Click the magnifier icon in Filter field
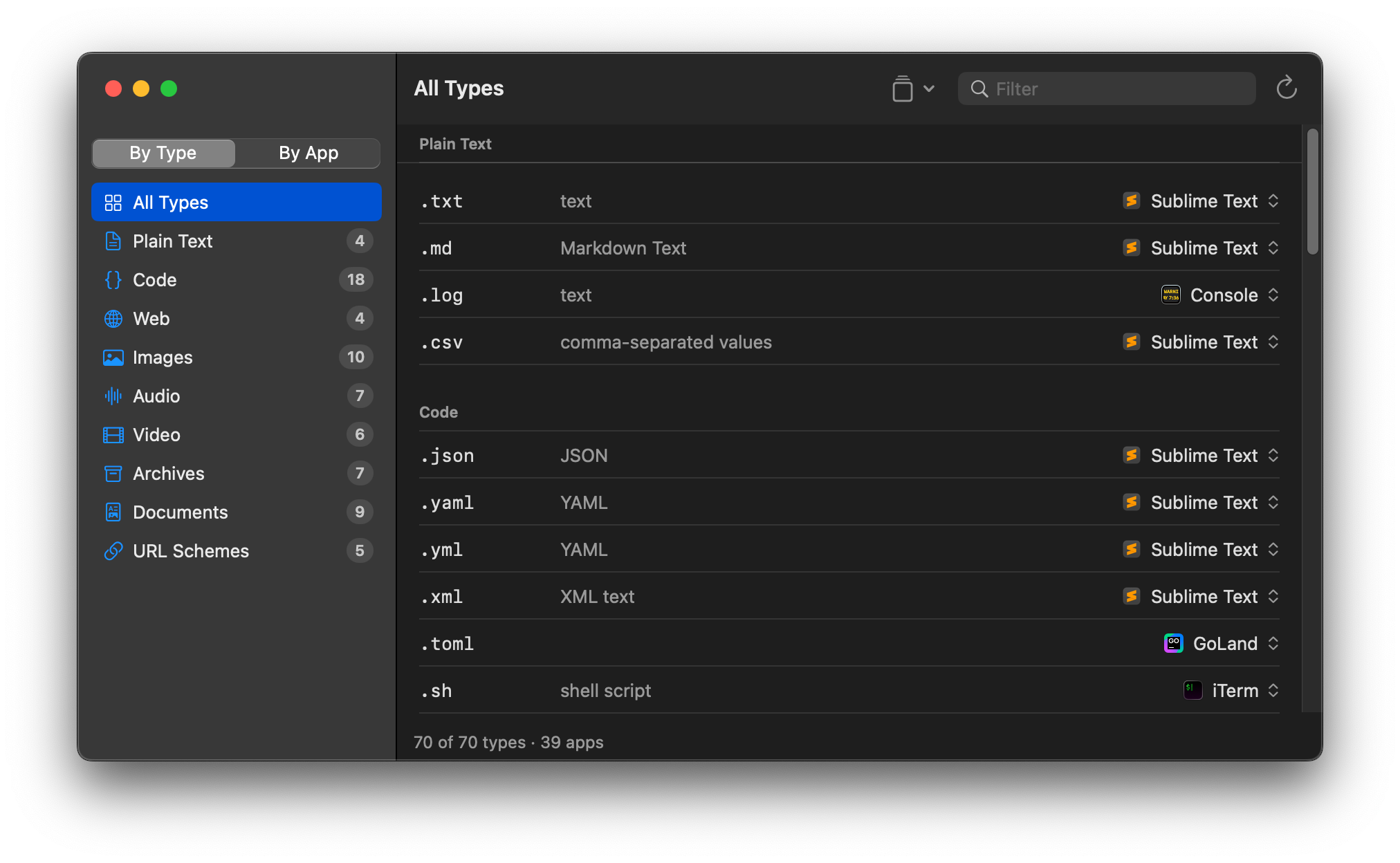 coord(979,89)
